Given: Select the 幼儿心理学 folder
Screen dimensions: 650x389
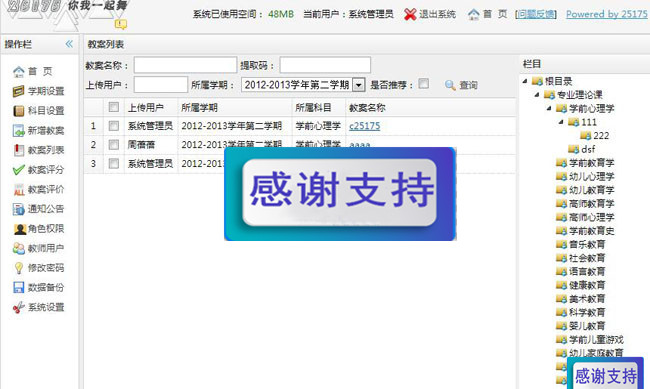Looking at the screenshot, I should [585, 176].
